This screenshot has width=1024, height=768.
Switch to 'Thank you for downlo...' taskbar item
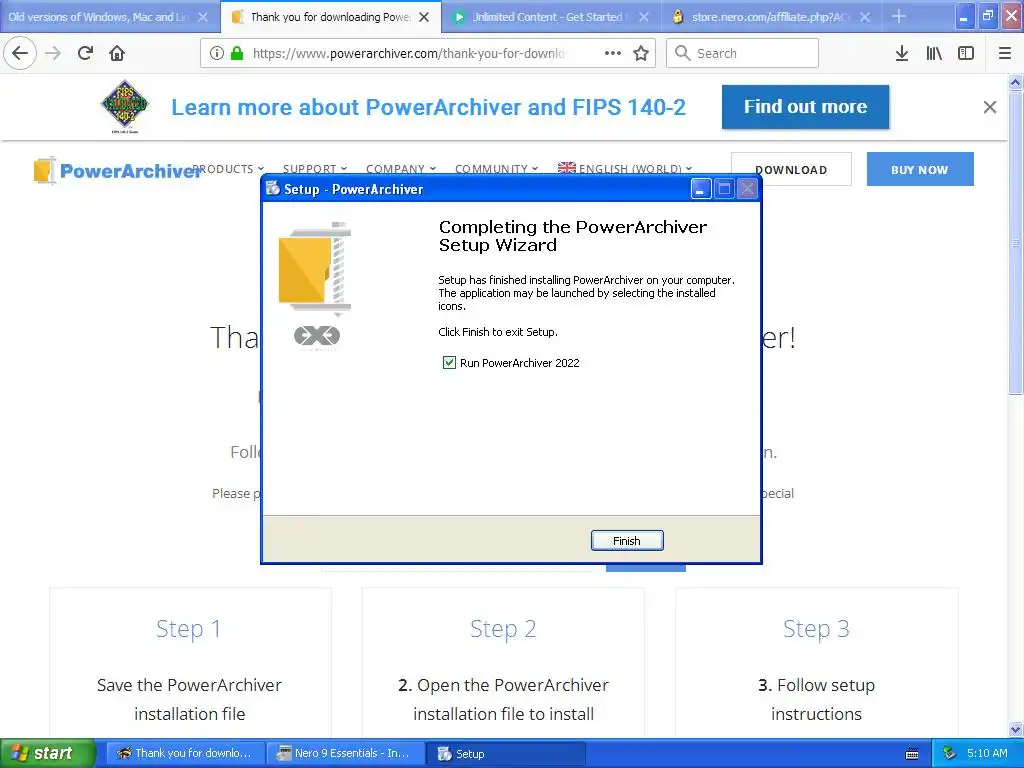(185, 753)
